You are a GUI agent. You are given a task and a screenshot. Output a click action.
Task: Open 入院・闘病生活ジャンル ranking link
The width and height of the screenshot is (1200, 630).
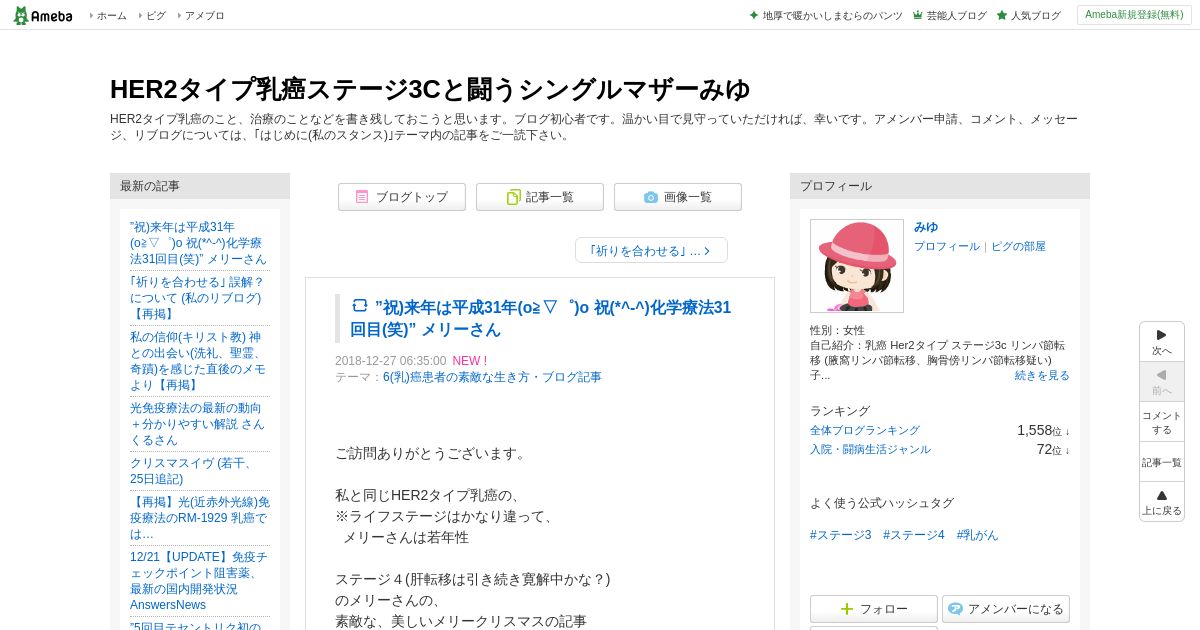pos(870,449)
